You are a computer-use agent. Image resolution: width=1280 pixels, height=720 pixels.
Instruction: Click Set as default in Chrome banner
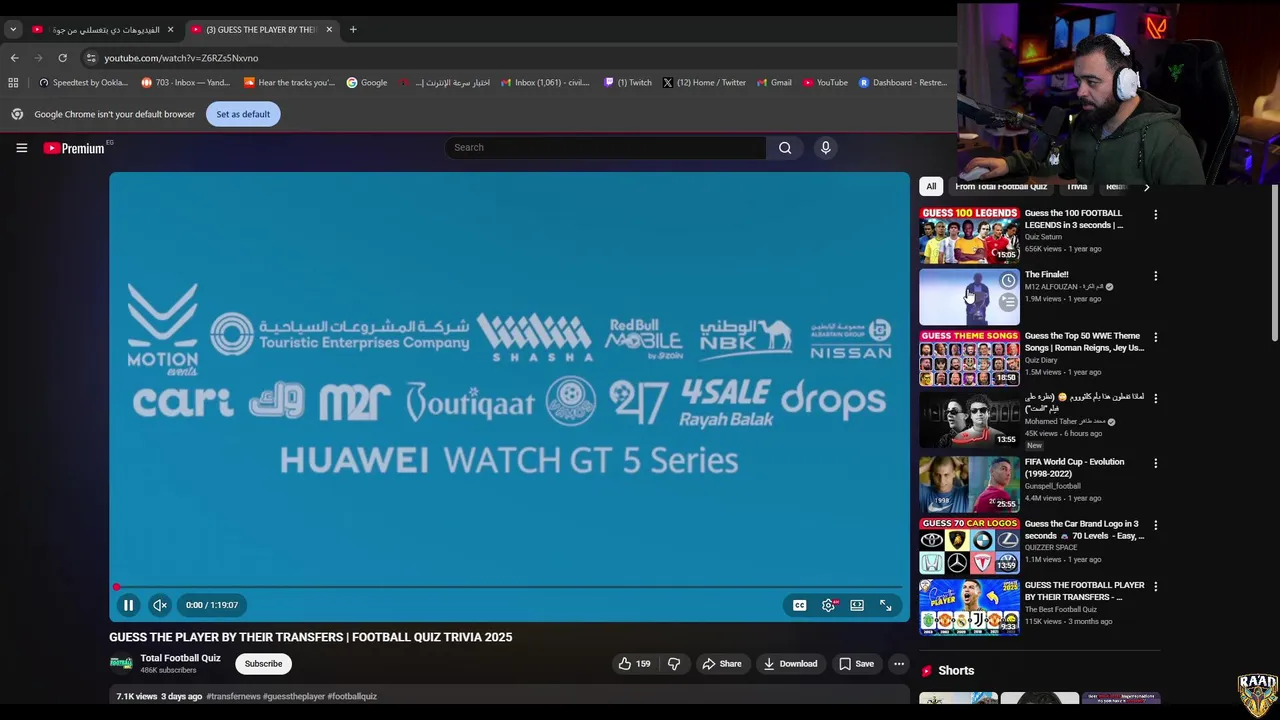pos(243,114)
